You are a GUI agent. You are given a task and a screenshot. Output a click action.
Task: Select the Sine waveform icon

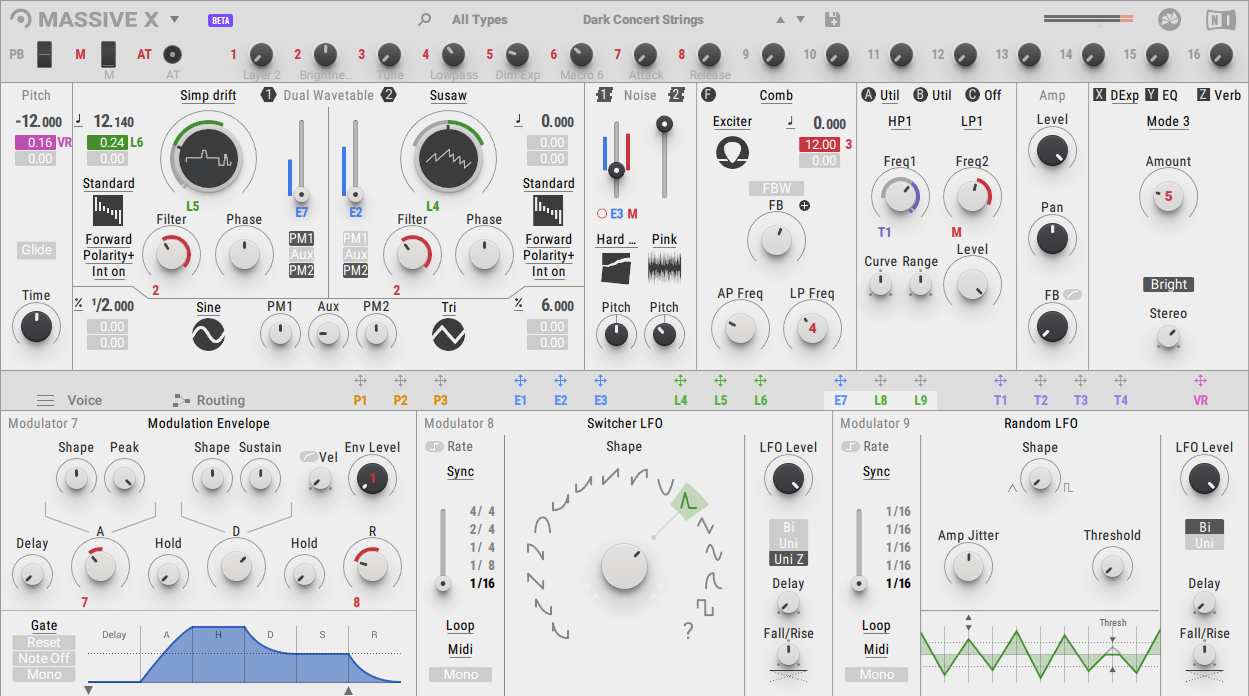click(208, 334)
